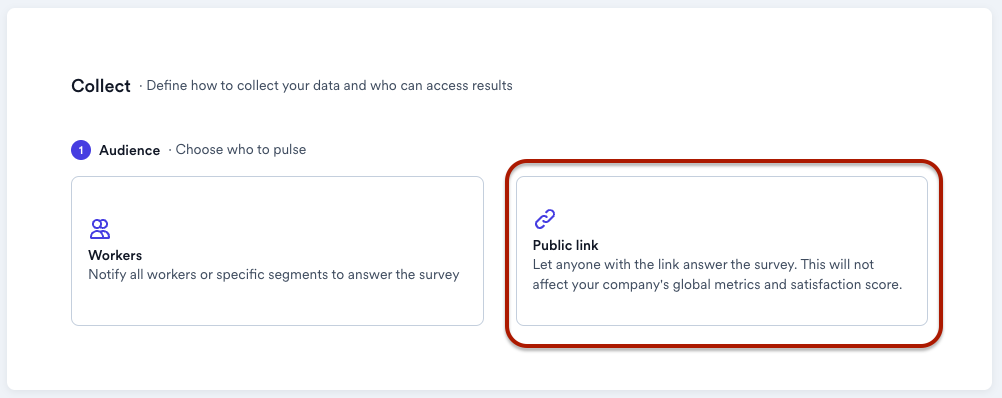Click the Public link chain icon
The height and width of the screenshot is (398, 1002).
[x=544, y=219]
